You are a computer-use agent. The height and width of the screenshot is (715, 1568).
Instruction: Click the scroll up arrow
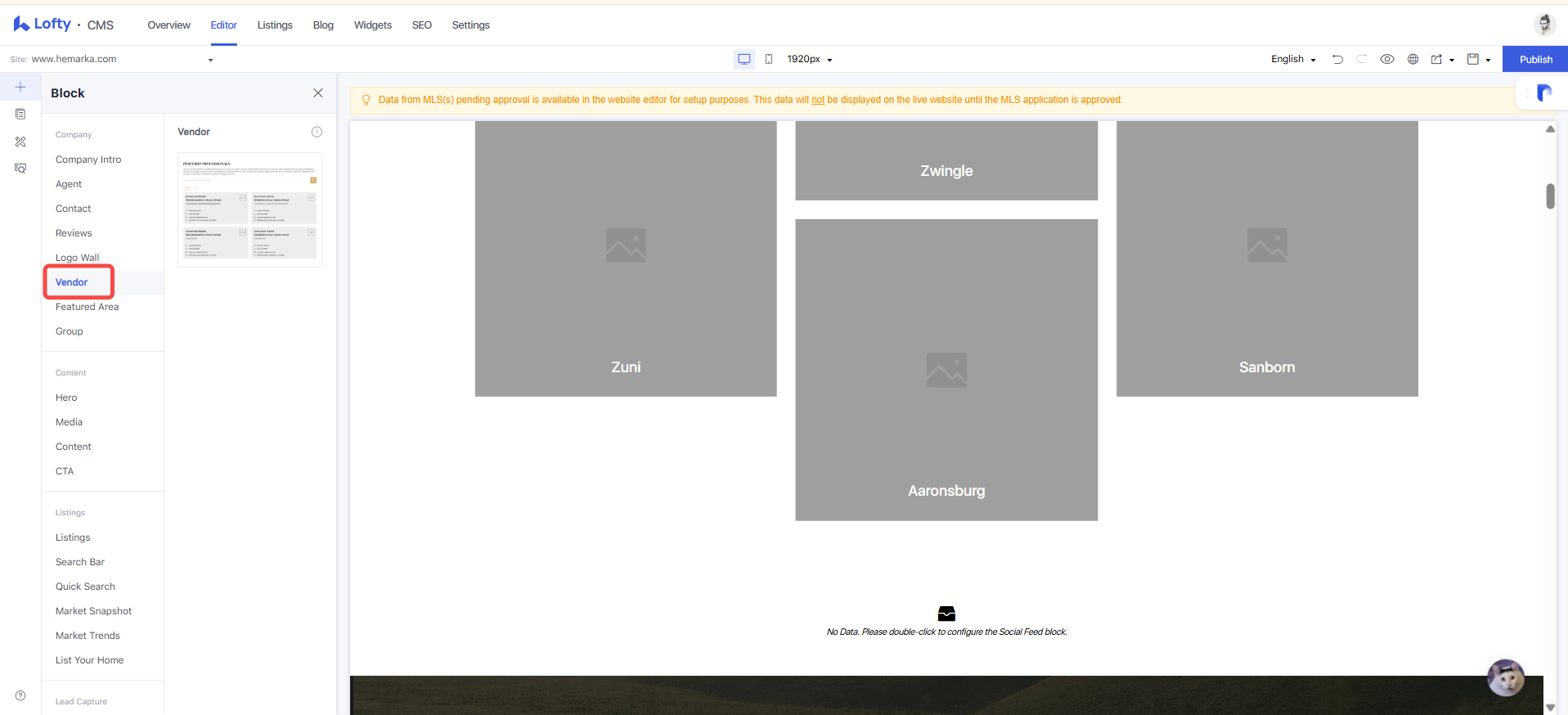click(1550, 129)
